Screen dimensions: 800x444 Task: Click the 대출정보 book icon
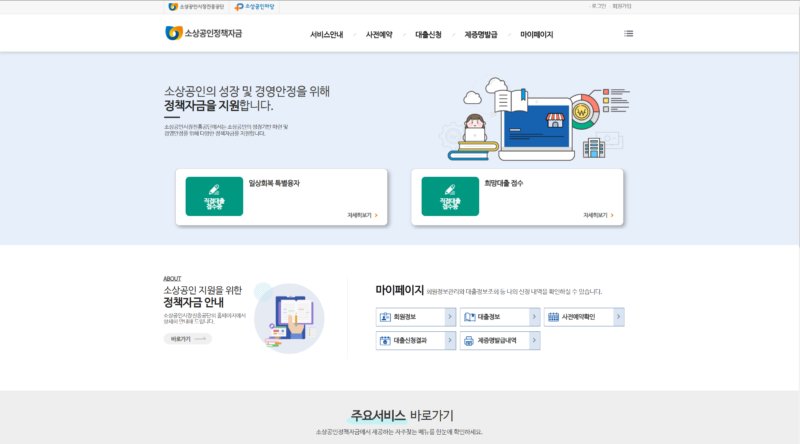(x=469, y=317)
